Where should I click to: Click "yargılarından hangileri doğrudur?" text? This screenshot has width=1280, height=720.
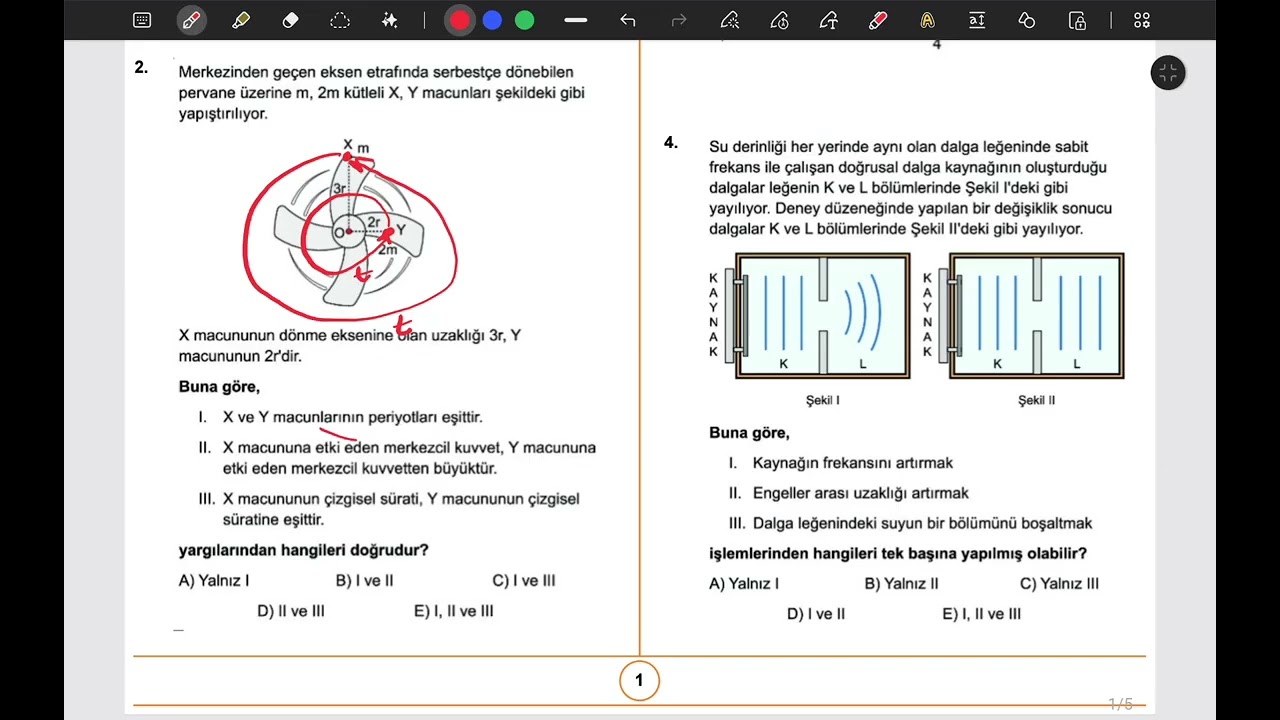[304, 550]
